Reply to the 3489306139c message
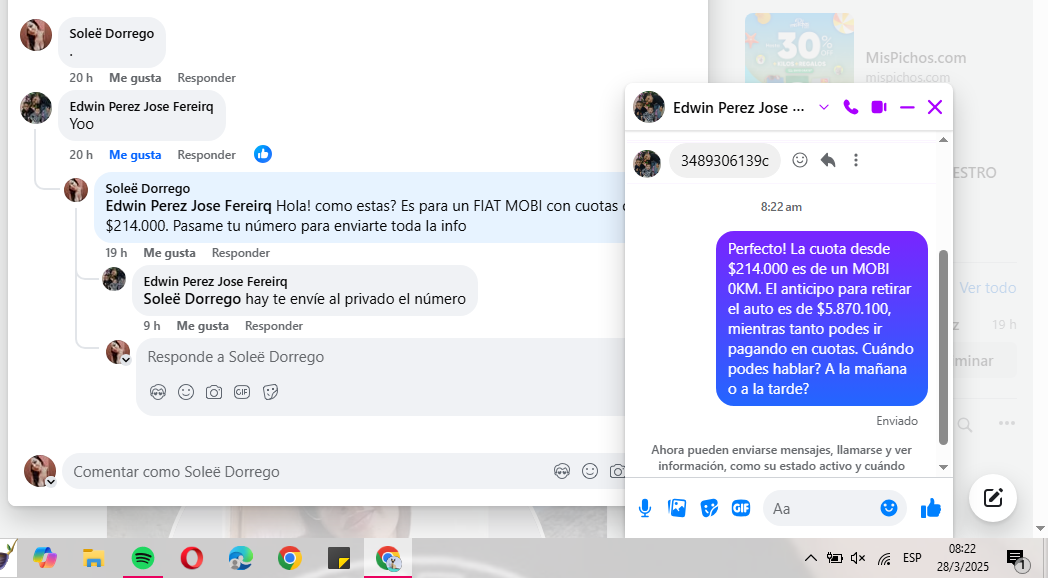The height and width of the screenshot is (578, 1048). (827, 160)
